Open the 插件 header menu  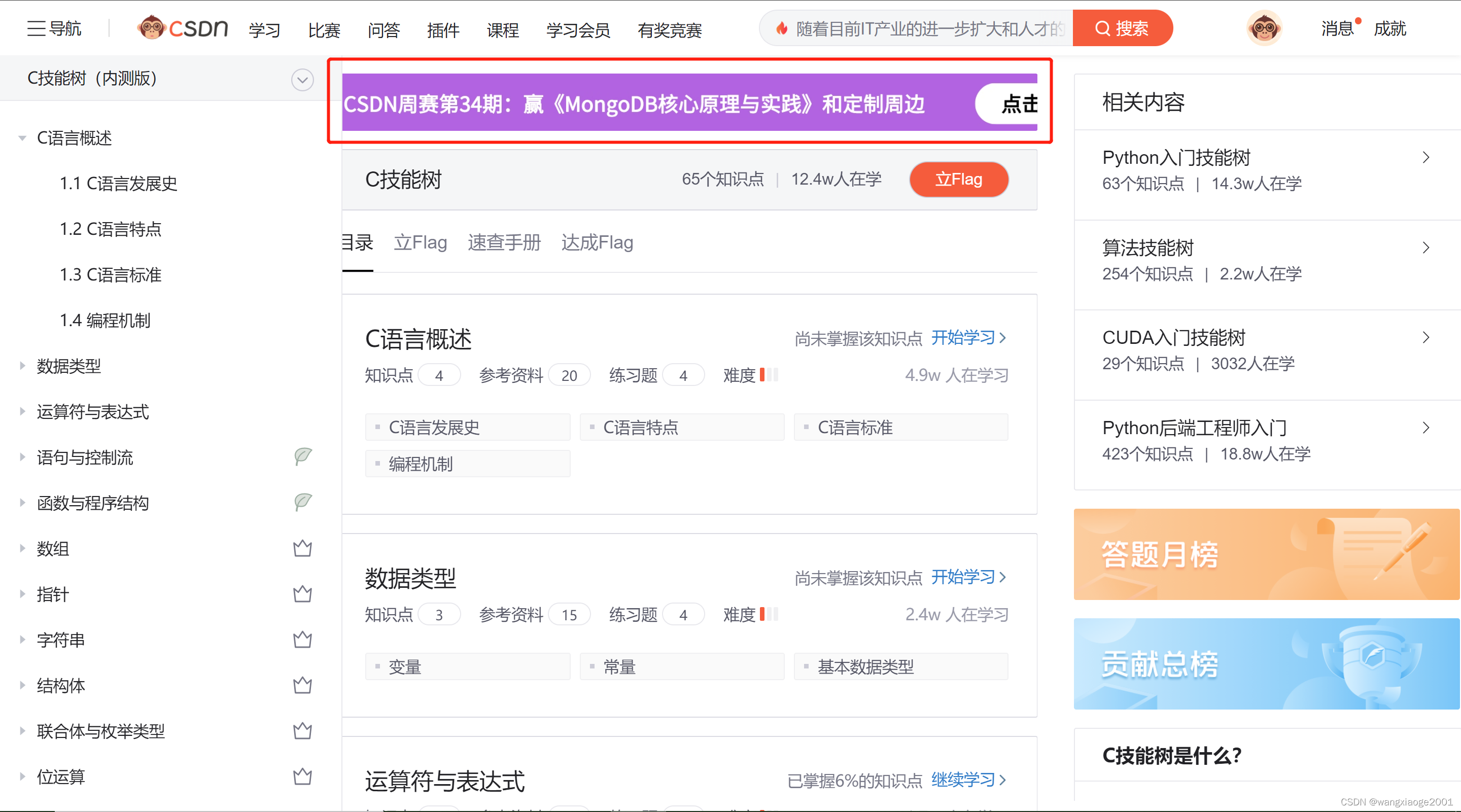tap(443, 29)
